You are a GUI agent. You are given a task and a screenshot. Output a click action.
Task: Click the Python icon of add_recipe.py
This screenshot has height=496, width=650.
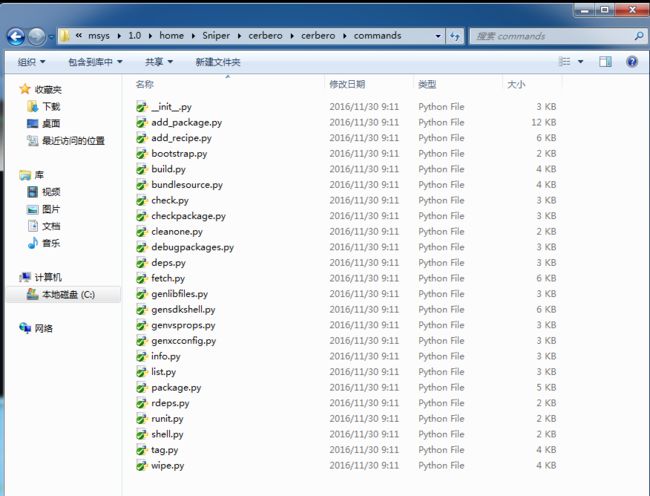142,138
